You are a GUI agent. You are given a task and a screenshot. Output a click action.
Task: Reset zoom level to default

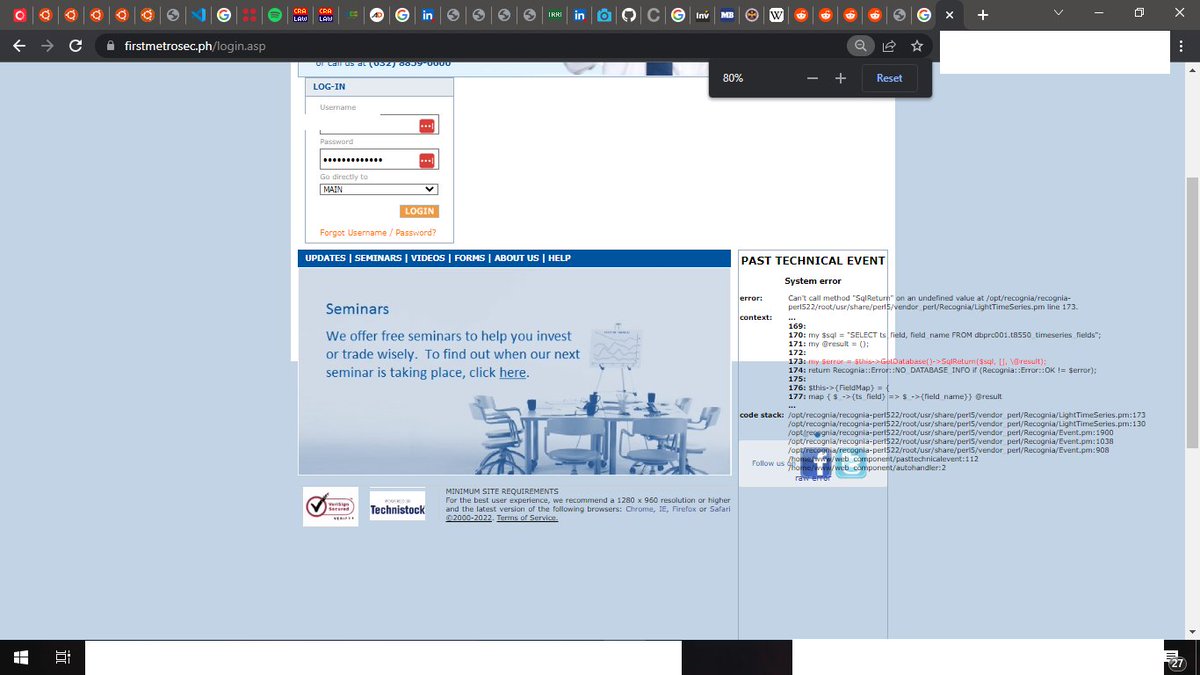pyautogui.click(x=890, y=78)
